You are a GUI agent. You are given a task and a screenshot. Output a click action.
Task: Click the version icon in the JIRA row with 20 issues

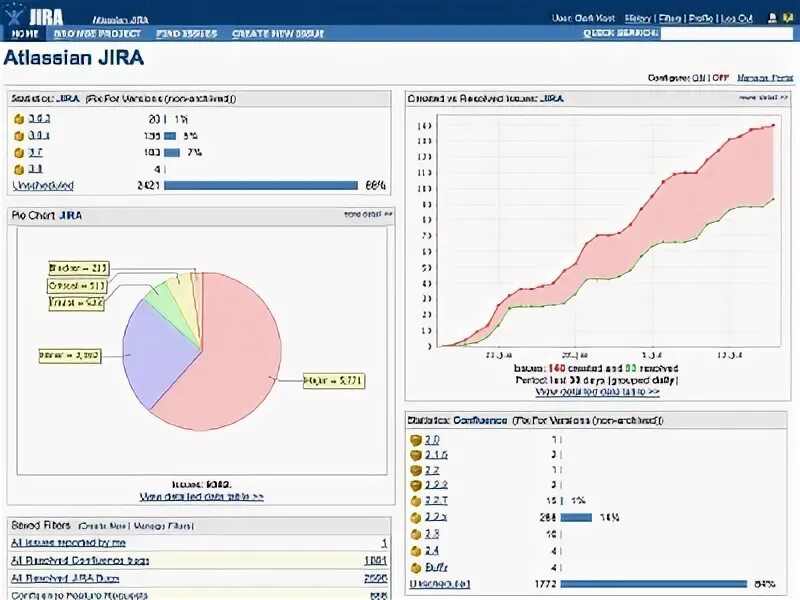tap(19, 119)
